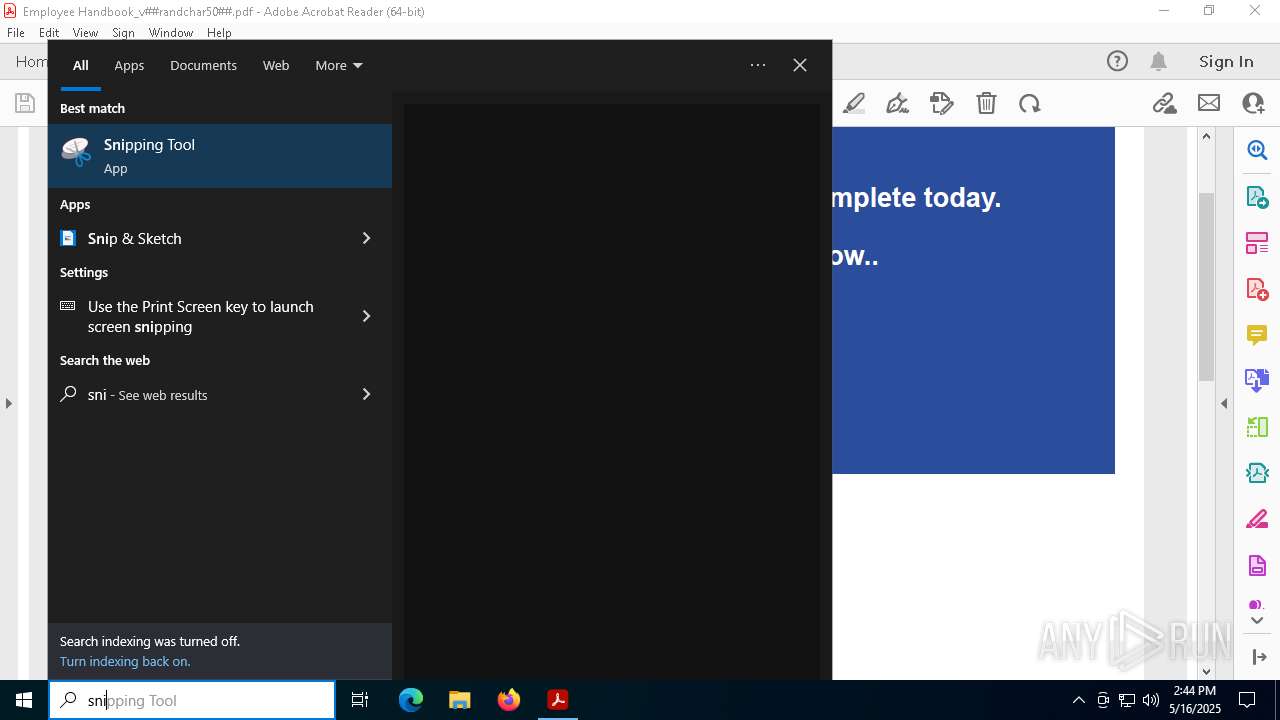Screen dimensions: 1280x720
Task: Click the Save disk icon in Acrobat
Action: (x=24, y=103)
